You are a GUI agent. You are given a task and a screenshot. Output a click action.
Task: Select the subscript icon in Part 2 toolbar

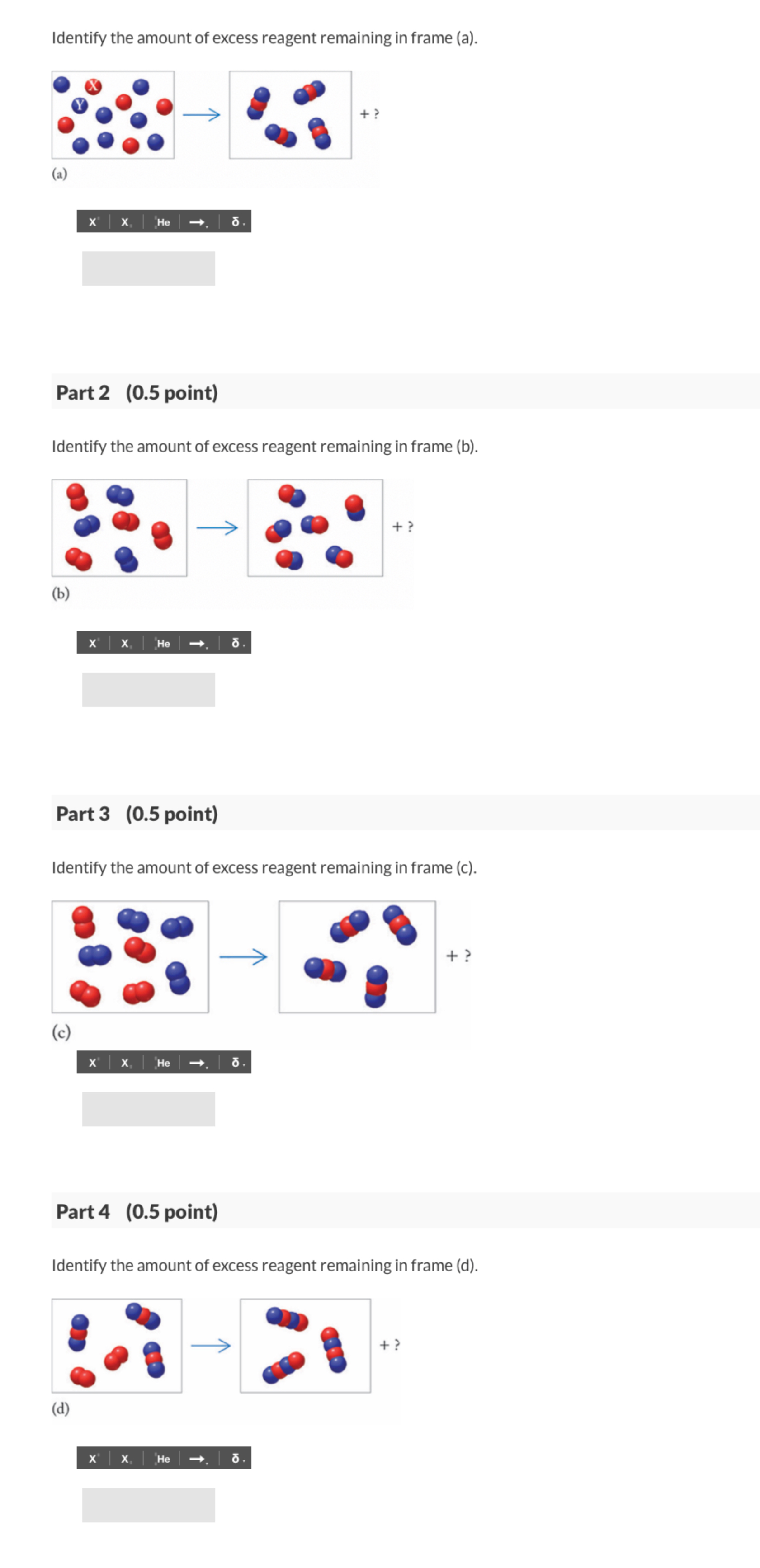pyautogui.click(x=124, y=643)
